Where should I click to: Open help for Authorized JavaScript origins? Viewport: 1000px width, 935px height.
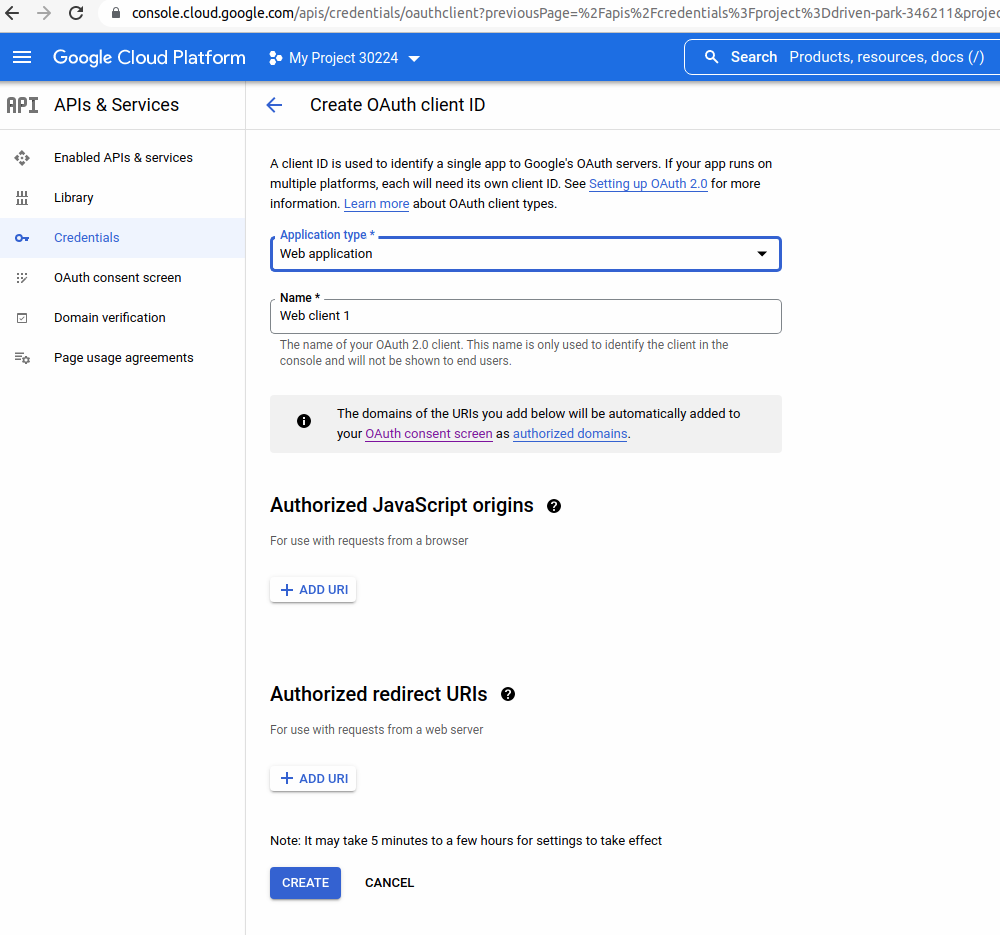coord(554,506)
